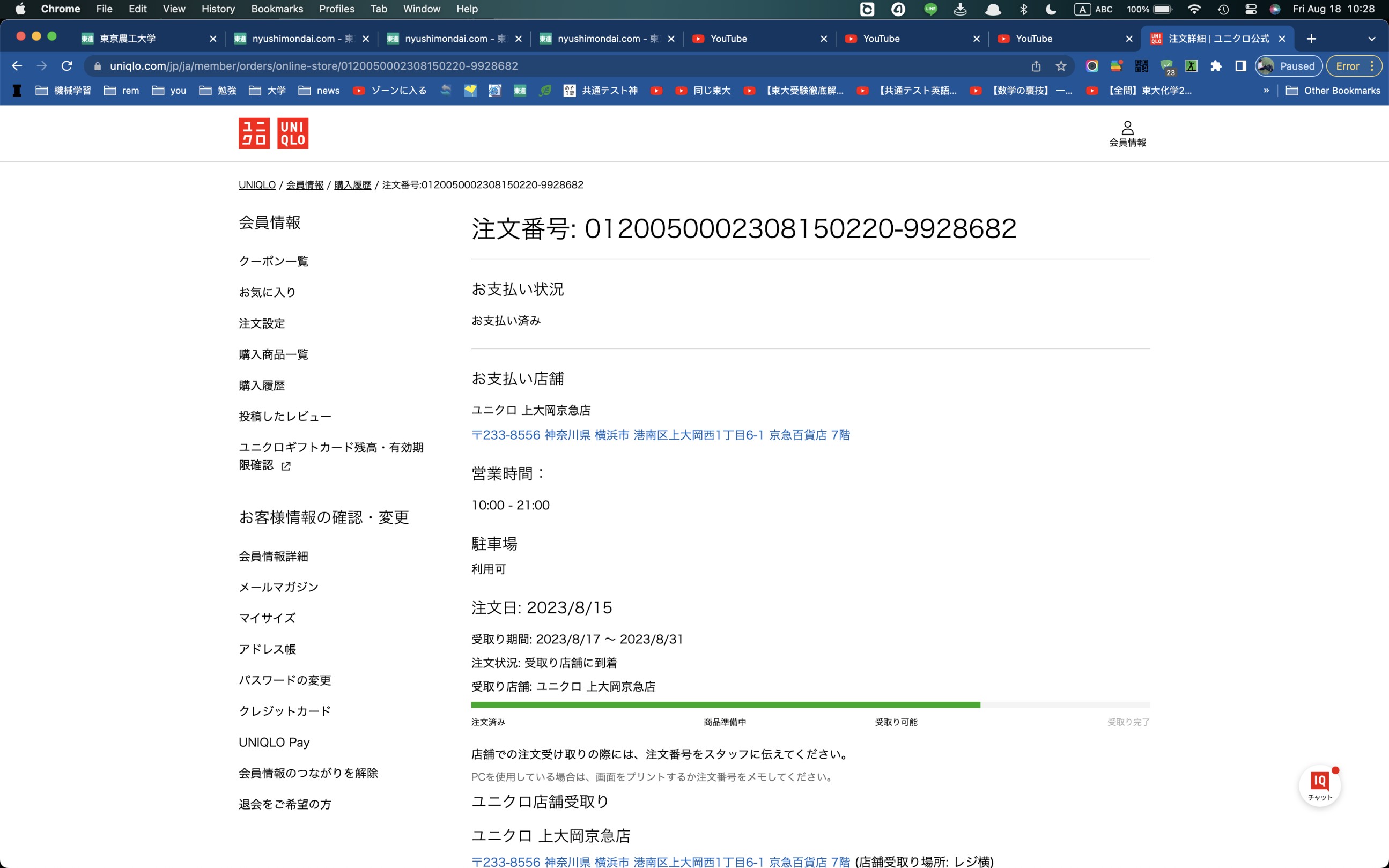Click the share icon in address bar
This screenshot has width=1389, height=868.
pos(1036,66)
